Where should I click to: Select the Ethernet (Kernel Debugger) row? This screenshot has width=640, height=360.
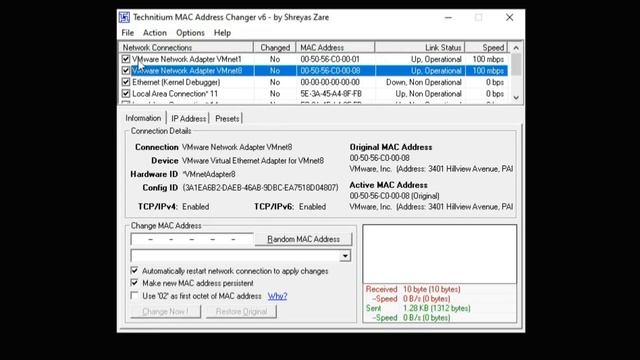tap(313, 82)
